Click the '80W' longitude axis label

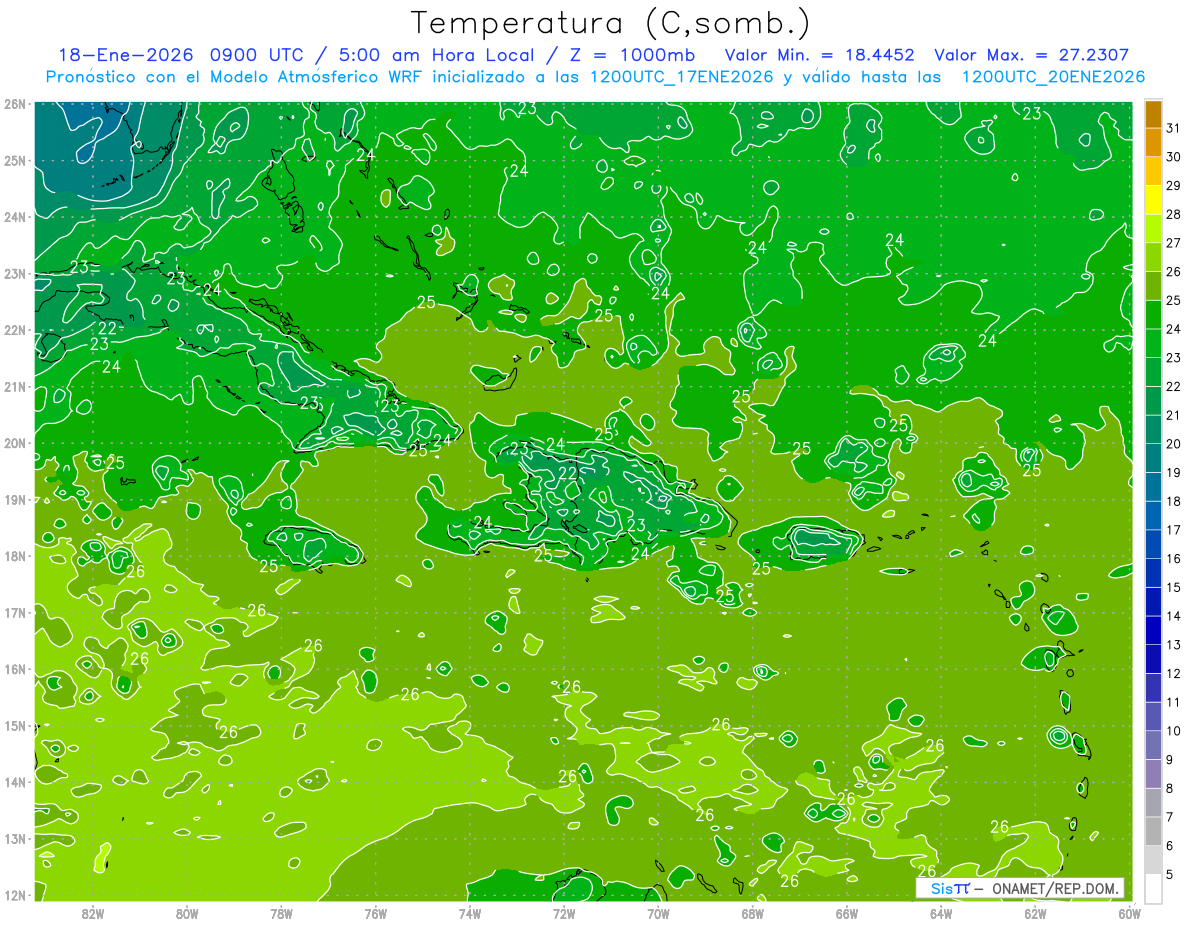coord(187,913)
